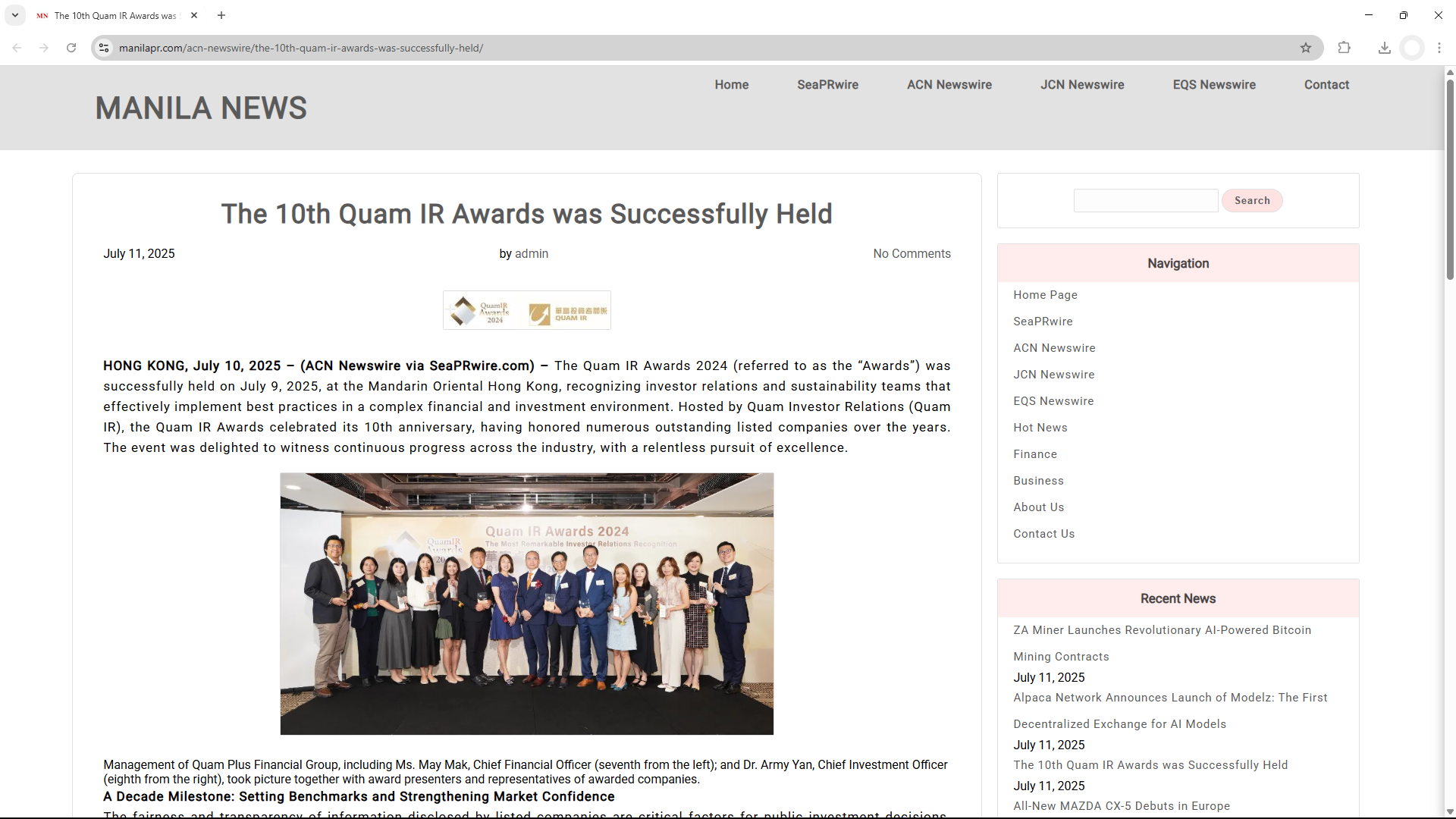Click the vertical scrollbar thumb
1456x819 pixels.
[x=1449, y=180]
